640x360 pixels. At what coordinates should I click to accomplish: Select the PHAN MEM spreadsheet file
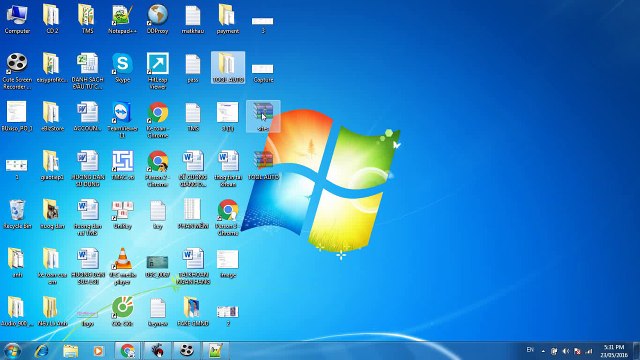[193, 214]
